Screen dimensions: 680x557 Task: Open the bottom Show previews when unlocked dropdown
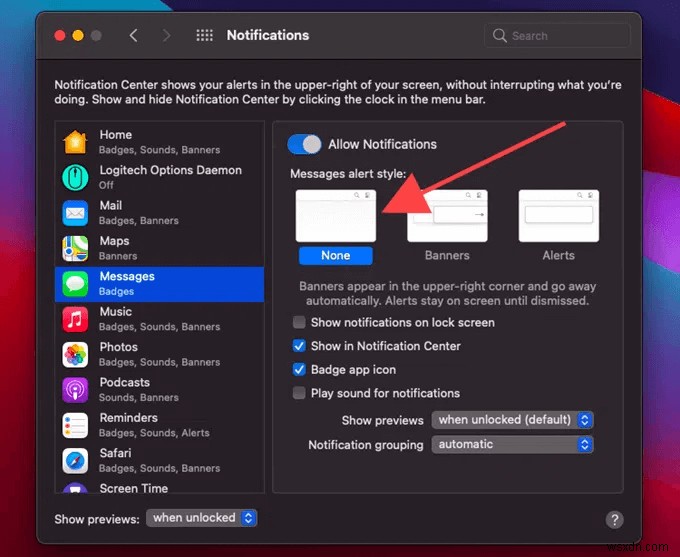pyautogui.click(x=202, y=518)
